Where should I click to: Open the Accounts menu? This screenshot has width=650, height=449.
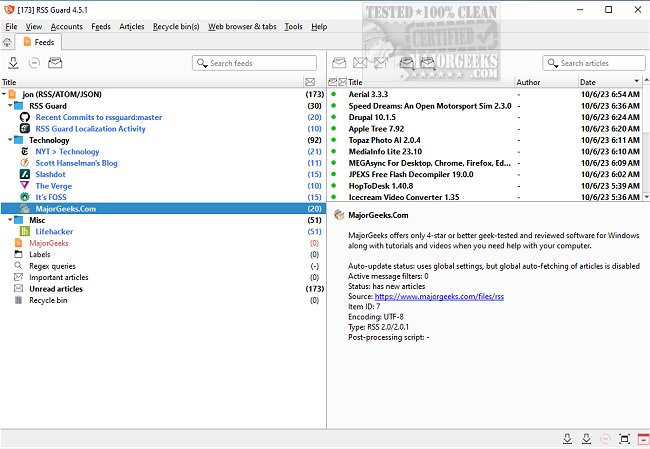(66, 27)
